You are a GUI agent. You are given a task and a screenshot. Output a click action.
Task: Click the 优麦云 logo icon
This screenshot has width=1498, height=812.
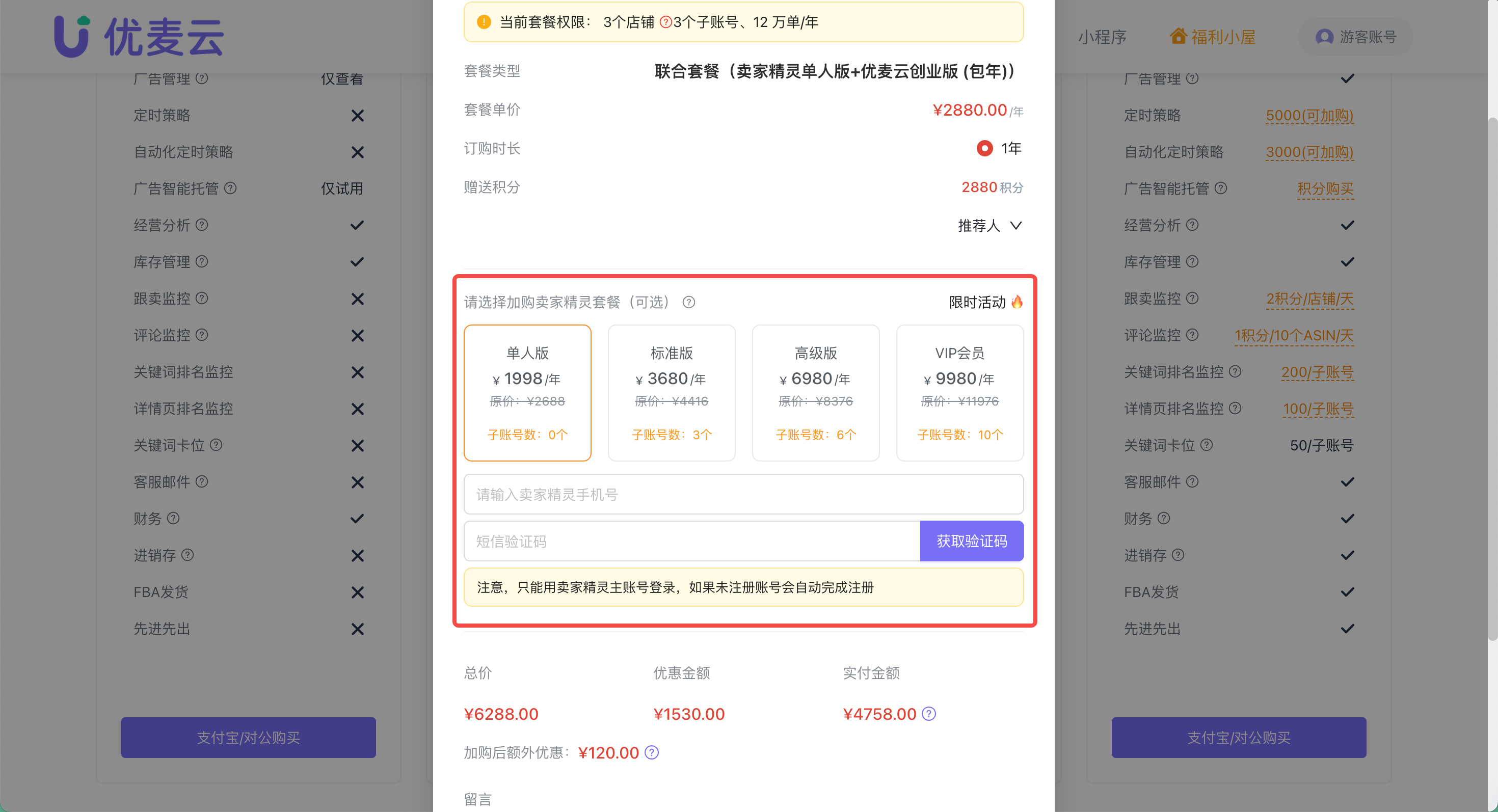pos(71,36)
